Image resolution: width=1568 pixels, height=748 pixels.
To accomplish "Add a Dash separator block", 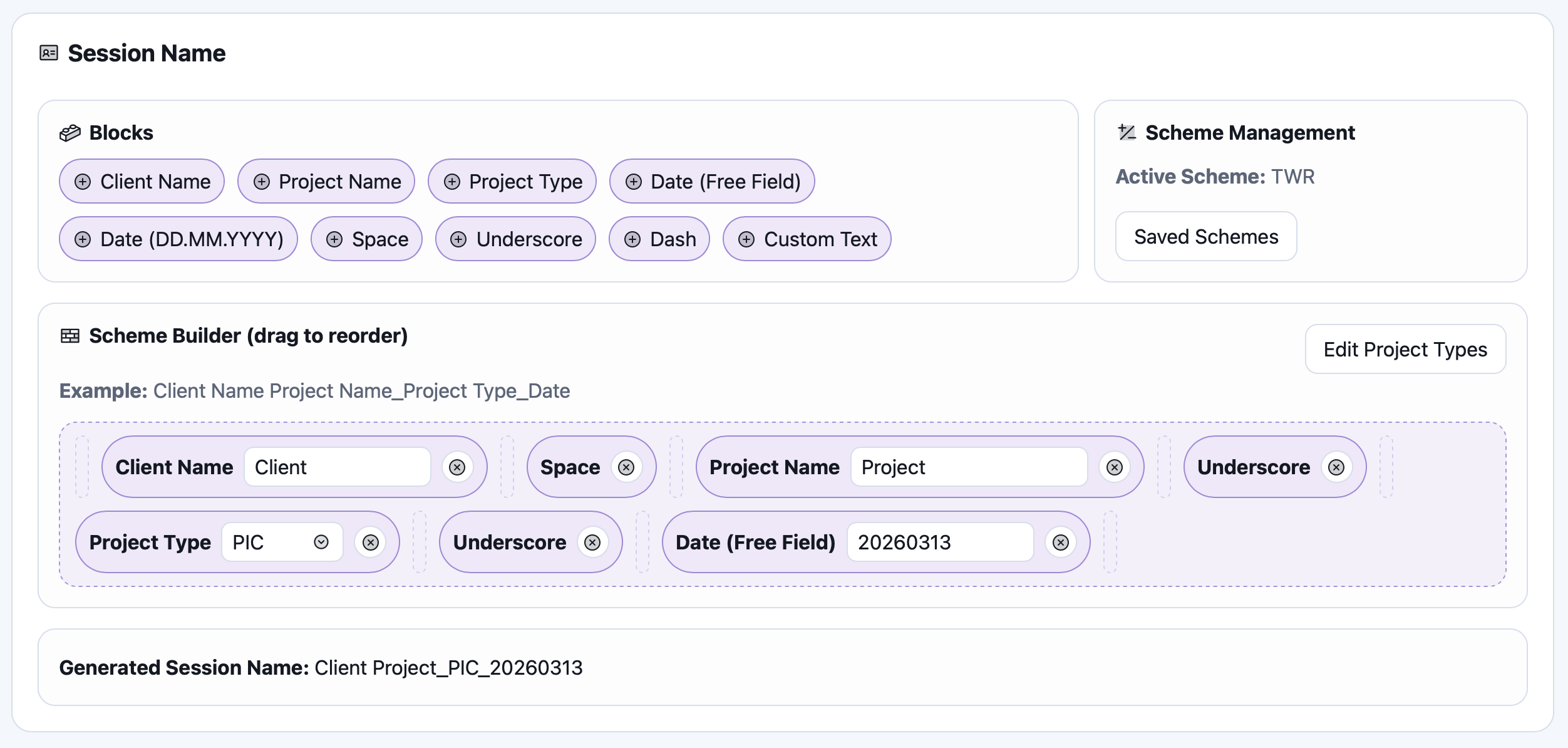I will [x=659, y=239].
